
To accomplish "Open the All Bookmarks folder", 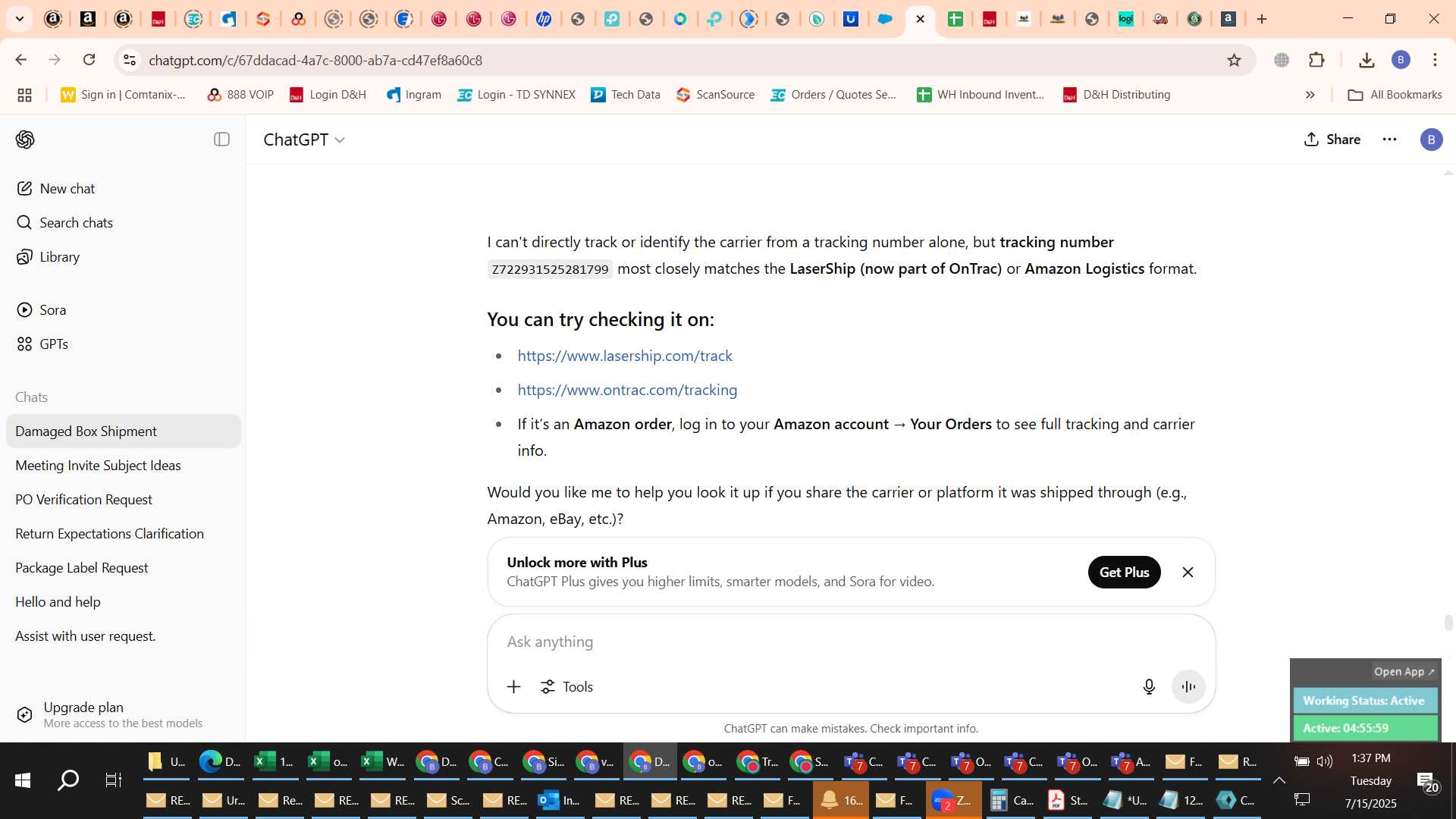I will 1395,95.
